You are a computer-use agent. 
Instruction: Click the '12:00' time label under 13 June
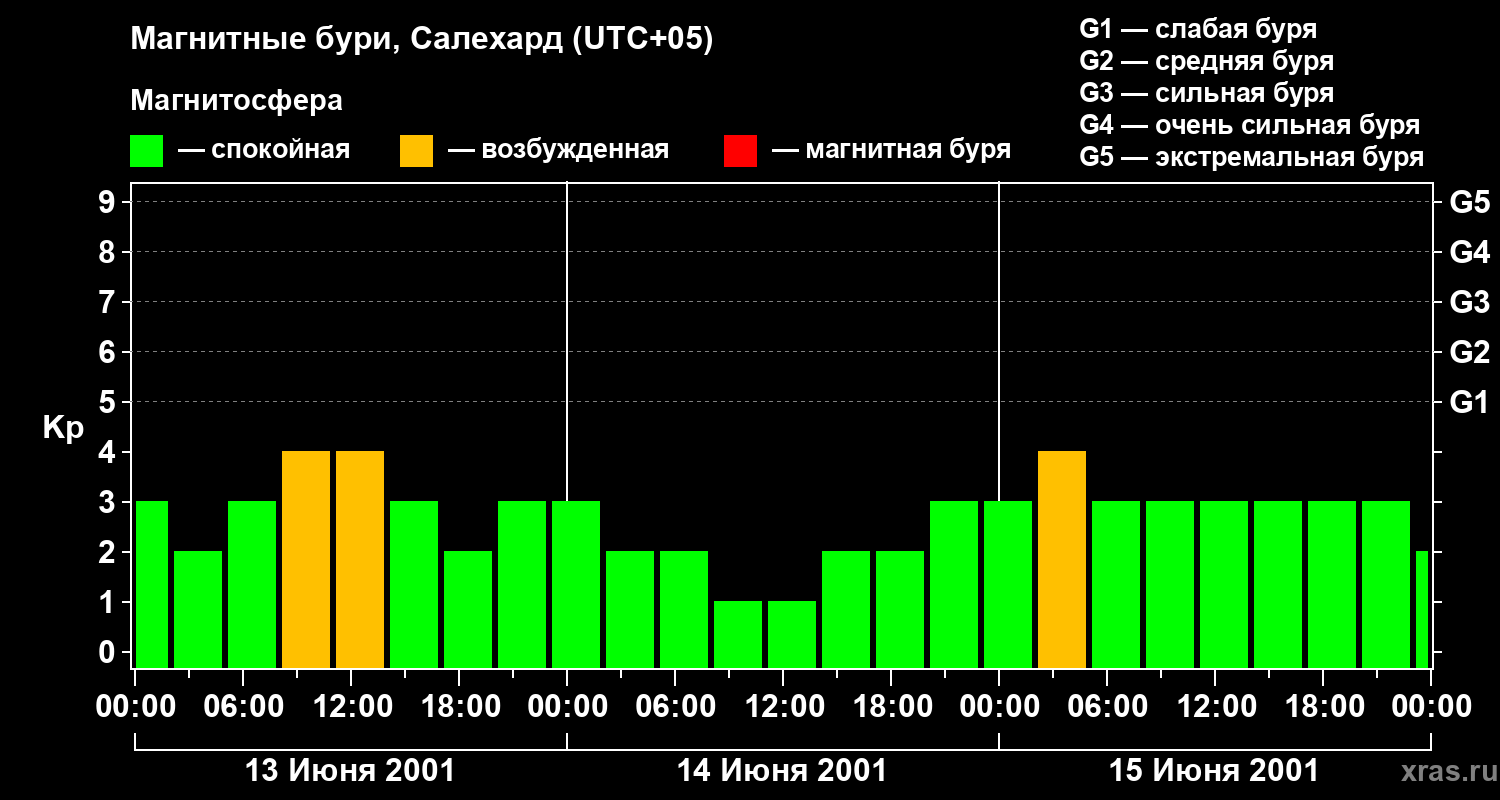coord(351,707)
